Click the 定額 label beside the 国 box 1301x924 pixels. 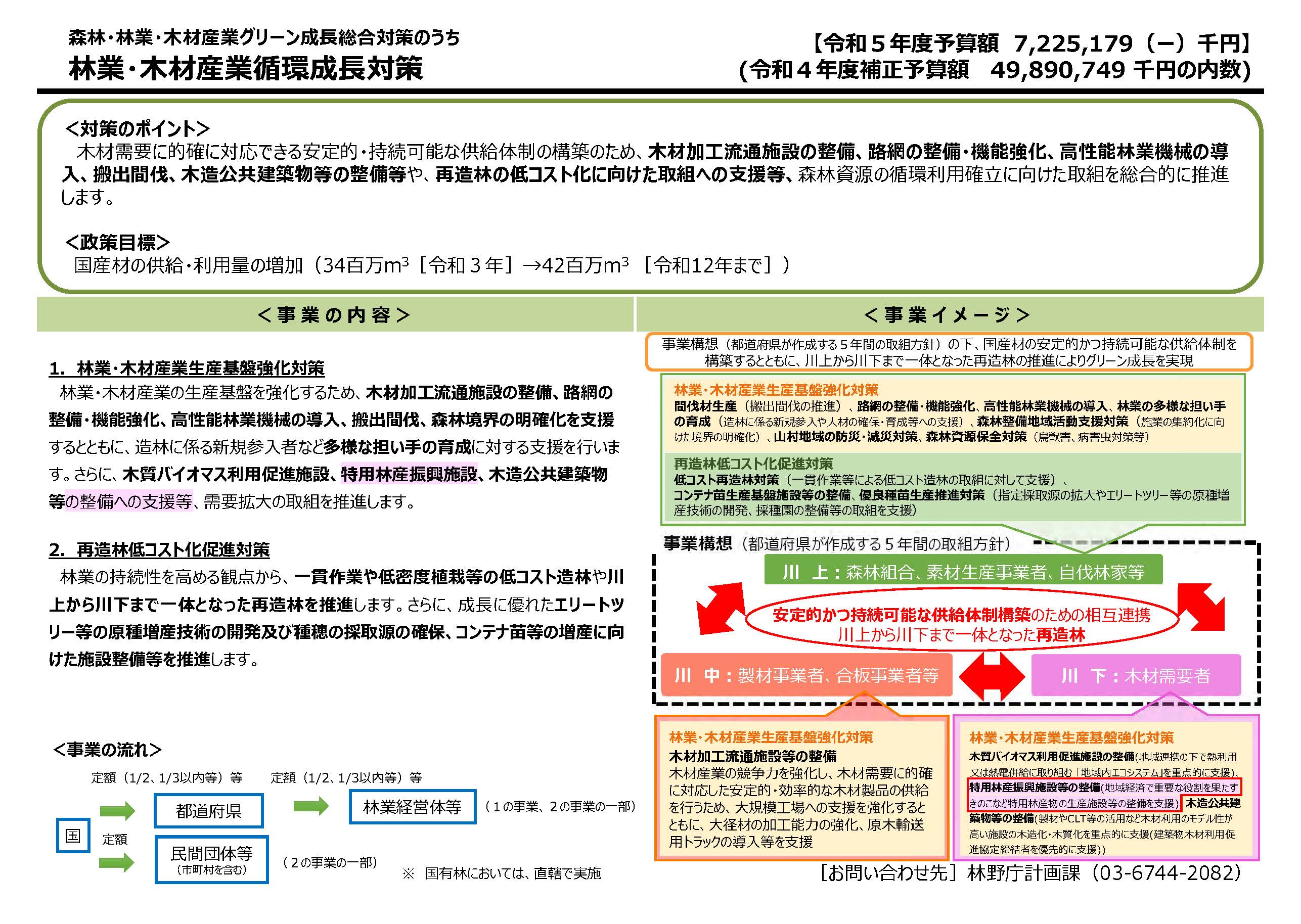pyautogui.click(x=115, y=839)
